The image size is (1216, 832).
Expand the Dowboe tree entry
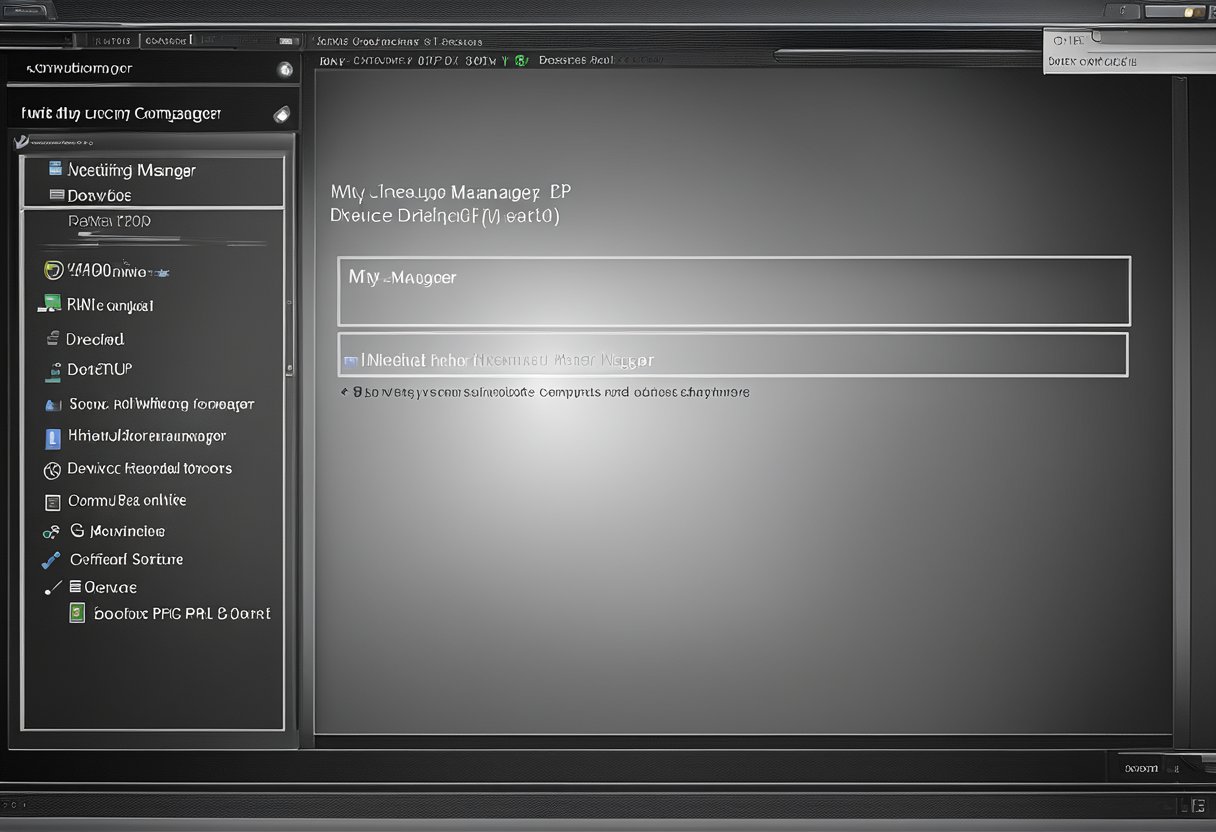pyautogui.click(x=57, y=195)
